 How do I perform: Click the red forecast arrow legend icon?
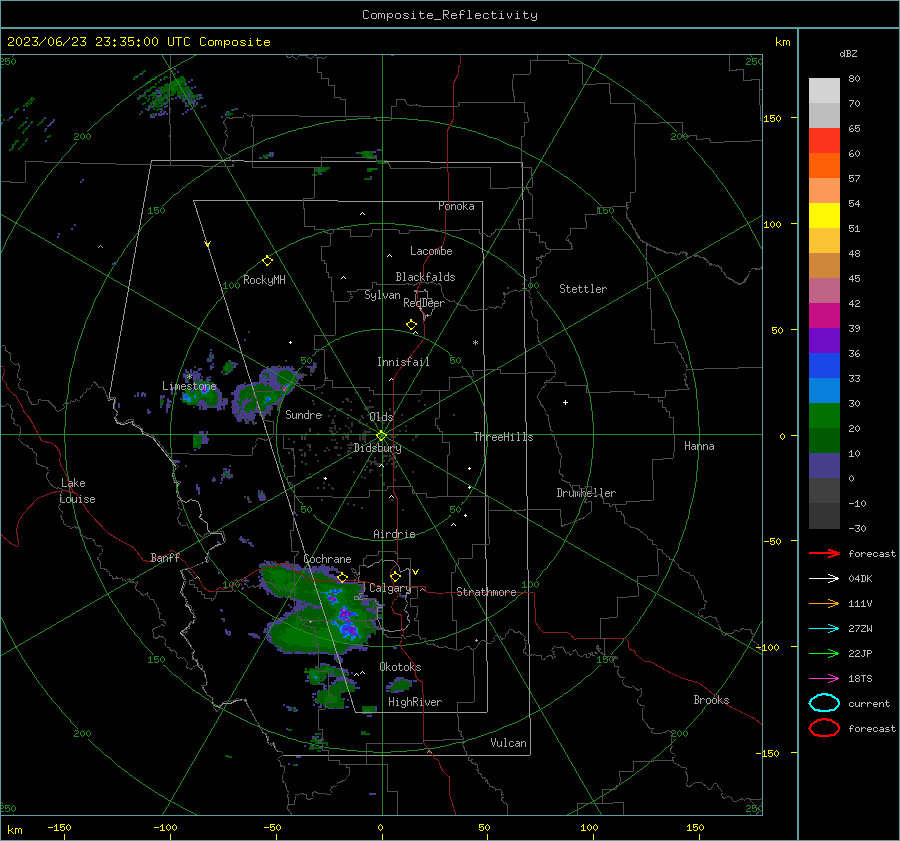point(824,553)
